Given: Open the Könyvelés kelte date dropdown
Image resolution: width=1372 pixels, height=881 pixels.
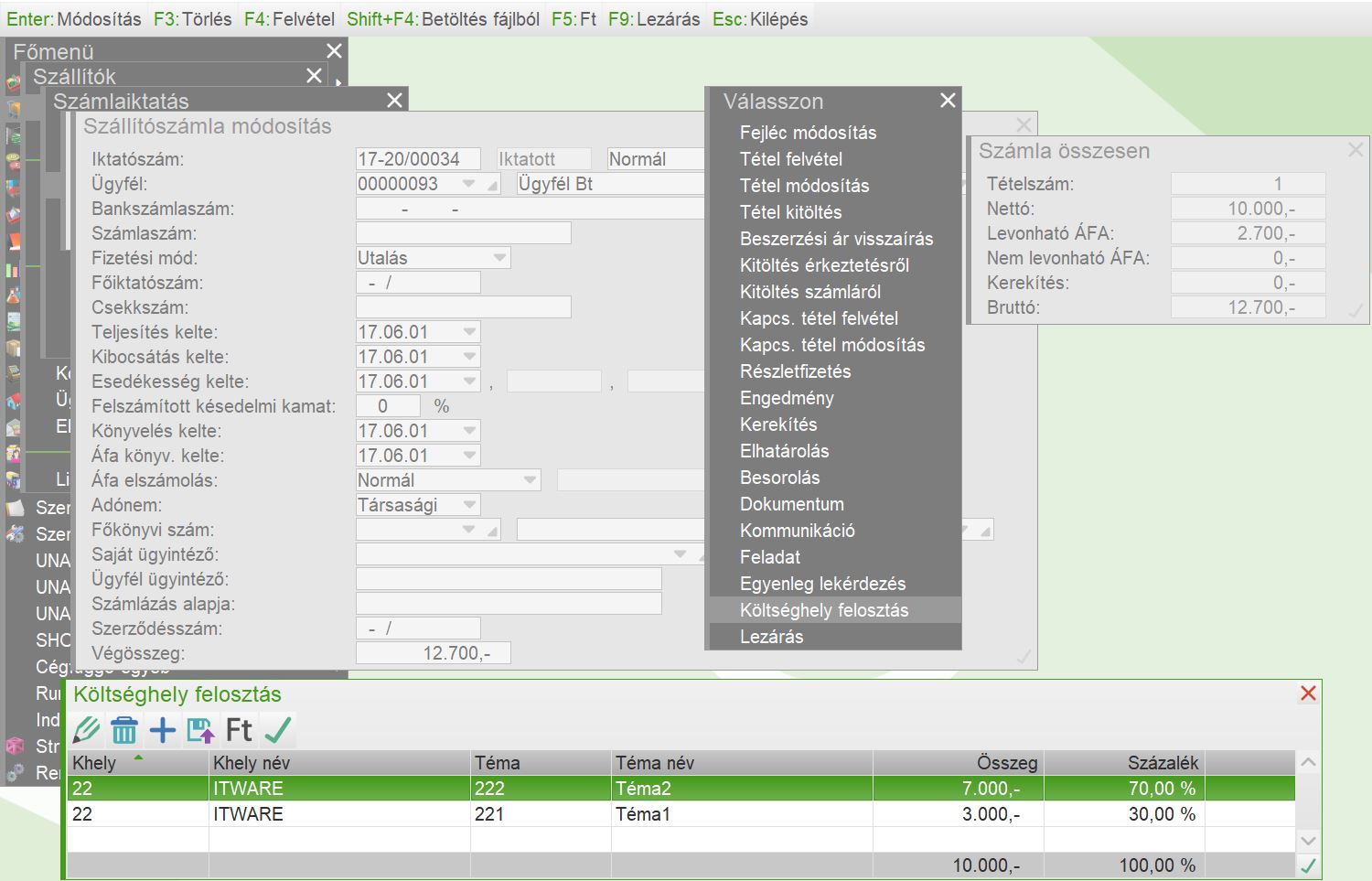Looking at the screenshot, I should coord(469,431).
